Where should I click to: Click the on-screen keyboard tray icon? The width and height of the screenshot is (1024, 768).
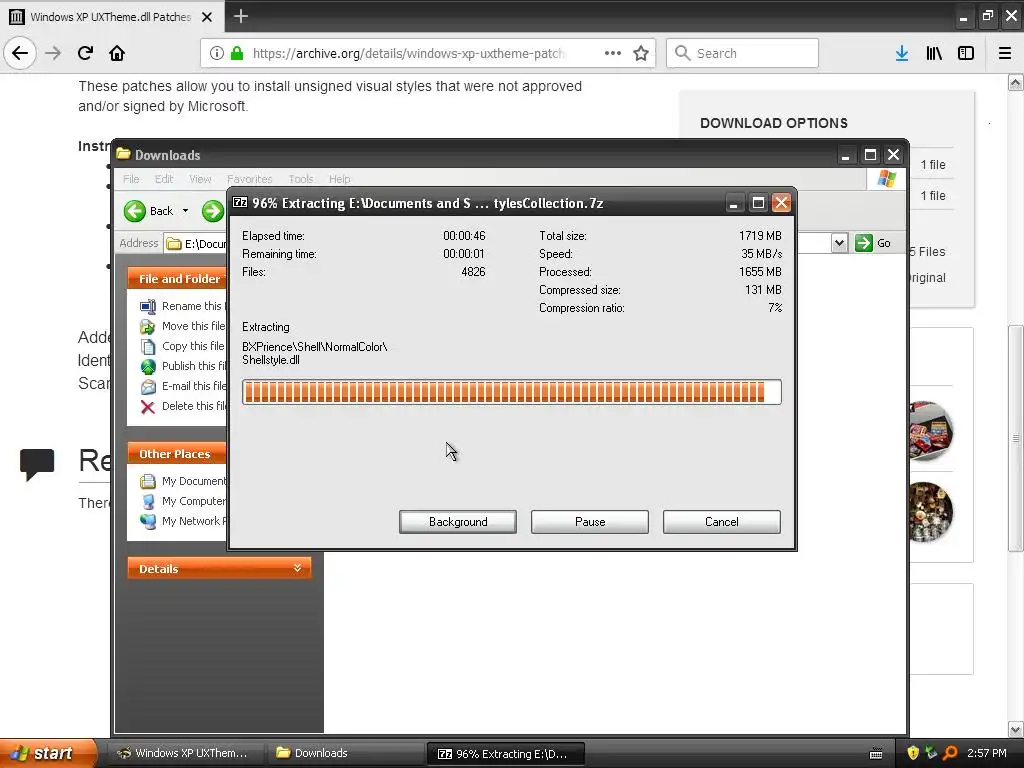[876, 754]
